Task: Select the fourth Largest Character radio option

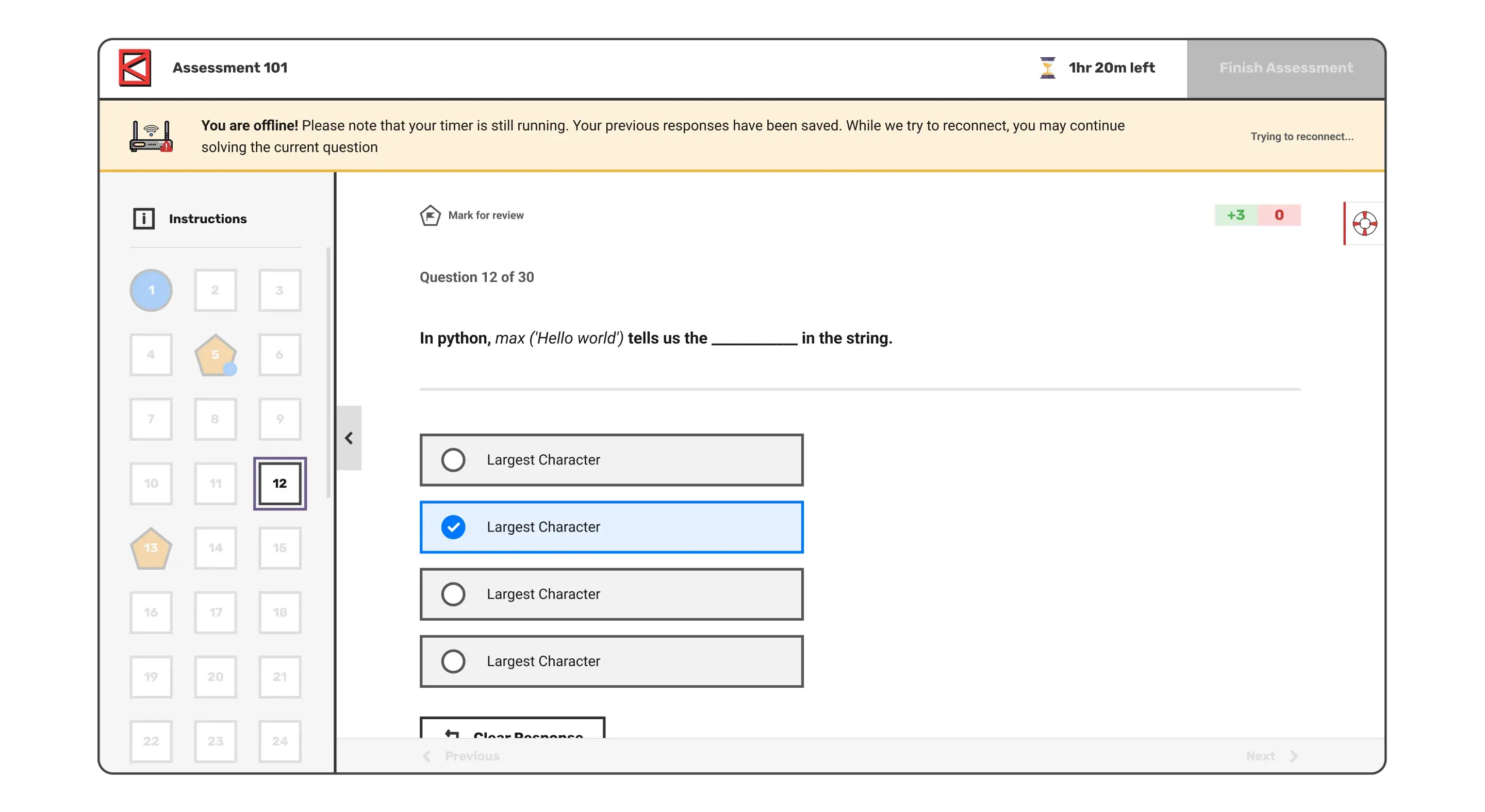Action: [x=453, y=661]
